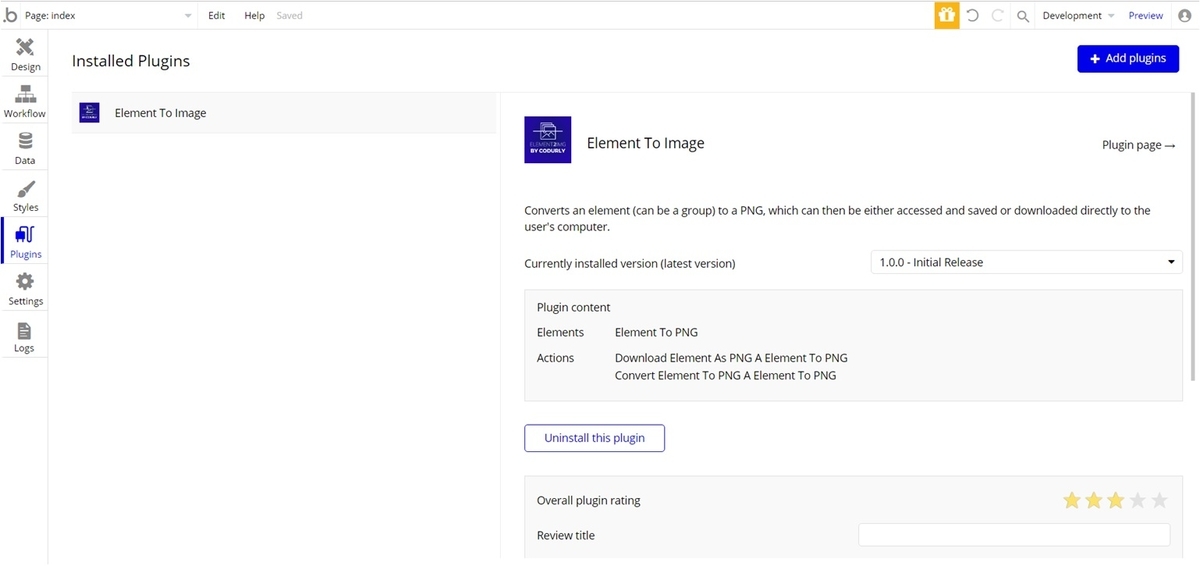
Task: Open the Workflow tab in sidebar
Action: click(x=25, y=102)
